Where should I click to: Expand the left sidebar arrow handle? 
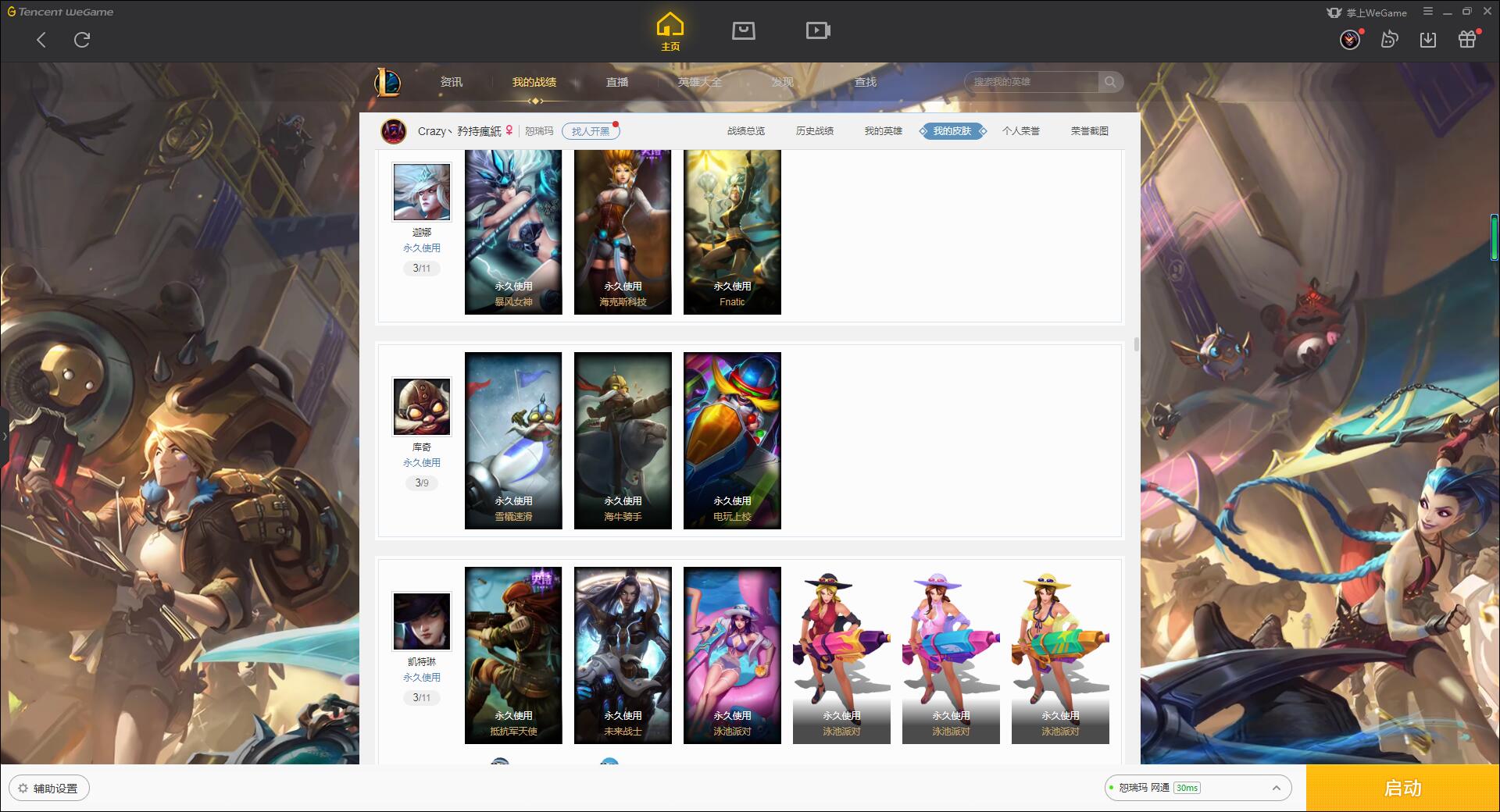pyautogui.click(x=4, y=436)
